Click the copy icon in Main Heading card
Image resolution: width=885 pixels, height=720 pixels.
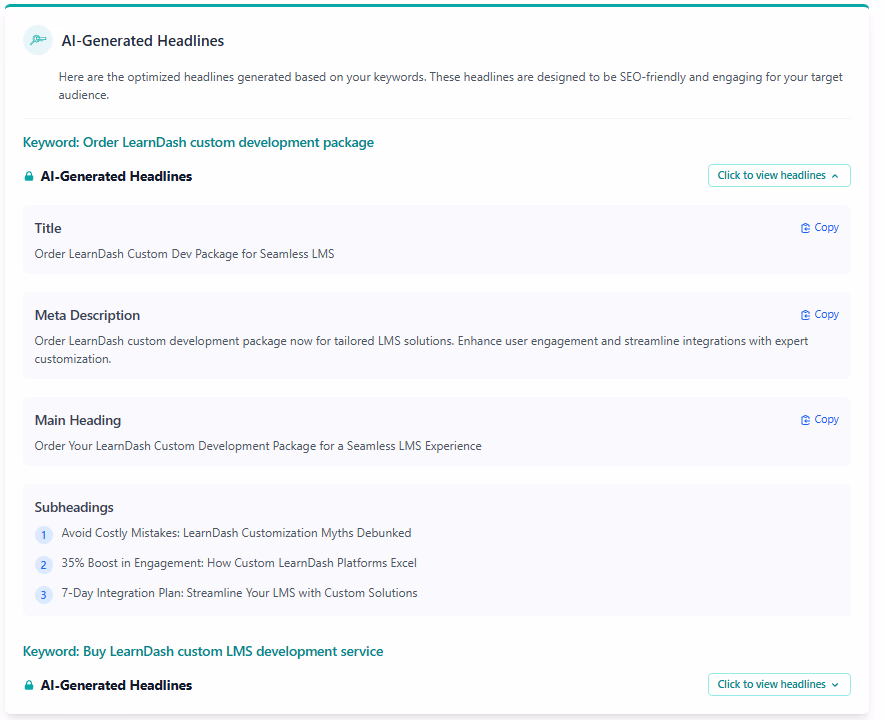(x=805, y=420)
